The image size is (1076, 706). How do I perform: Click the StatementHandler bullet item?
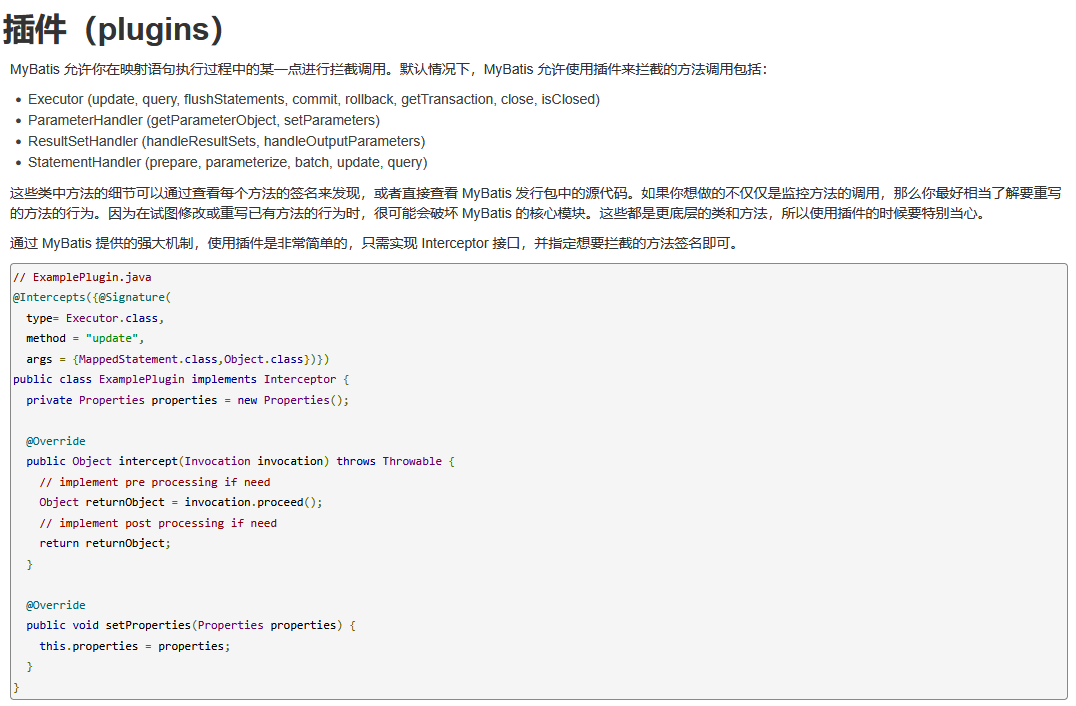click(x=227, y=163)
